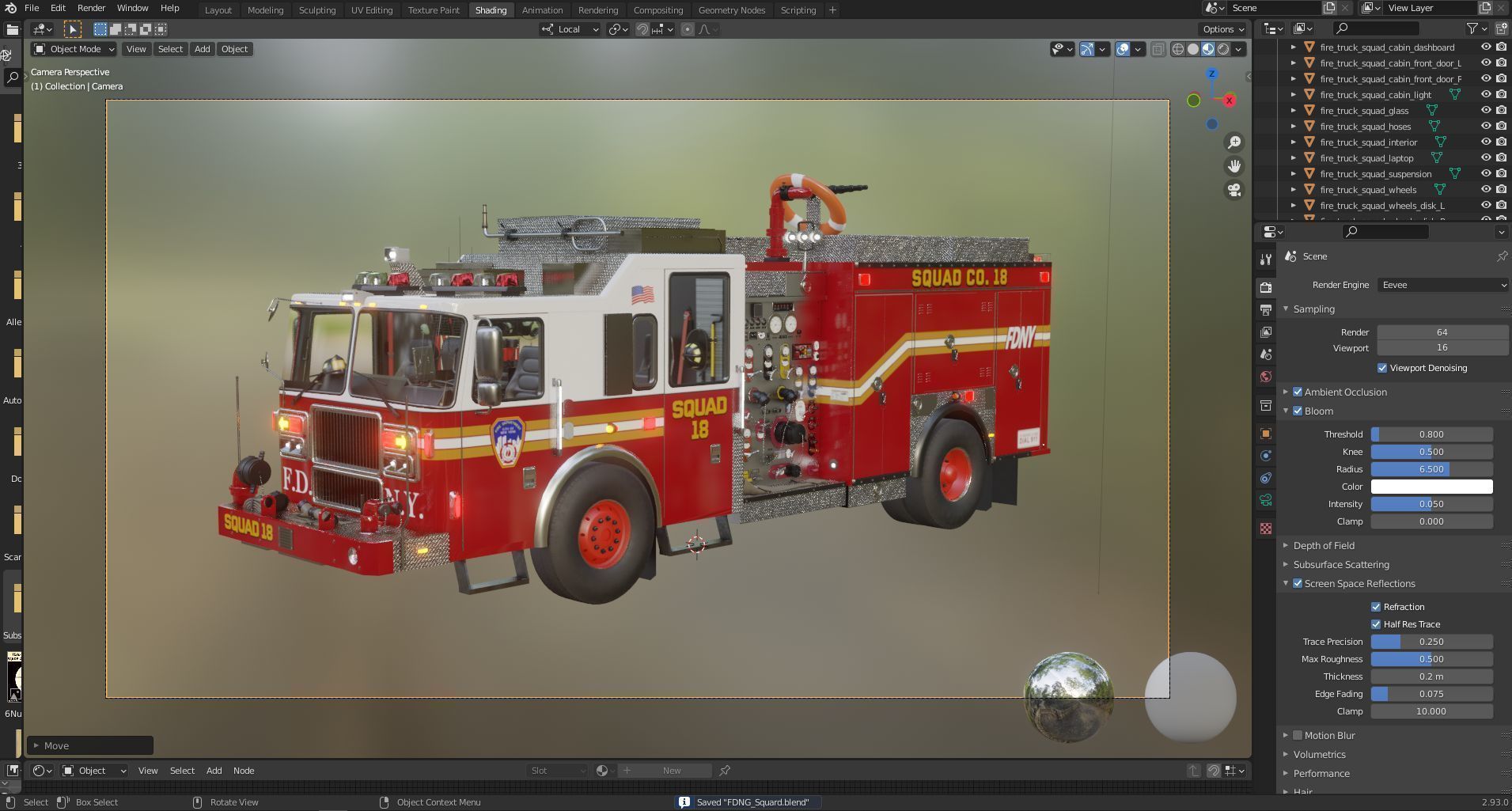Toggle camera view icon in viewport
This screenshot has width=1512, height=811.
[x=1233, y=190]
